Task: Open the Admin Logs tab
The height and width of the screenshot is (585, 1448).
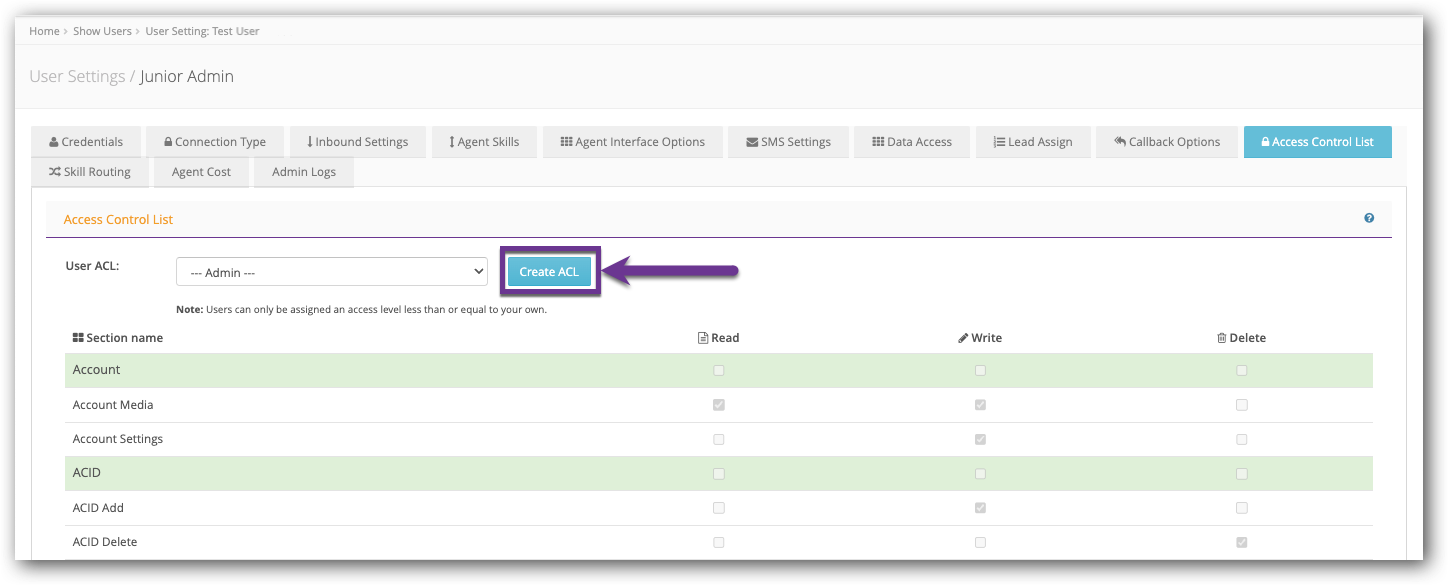Action: [303, 171]
